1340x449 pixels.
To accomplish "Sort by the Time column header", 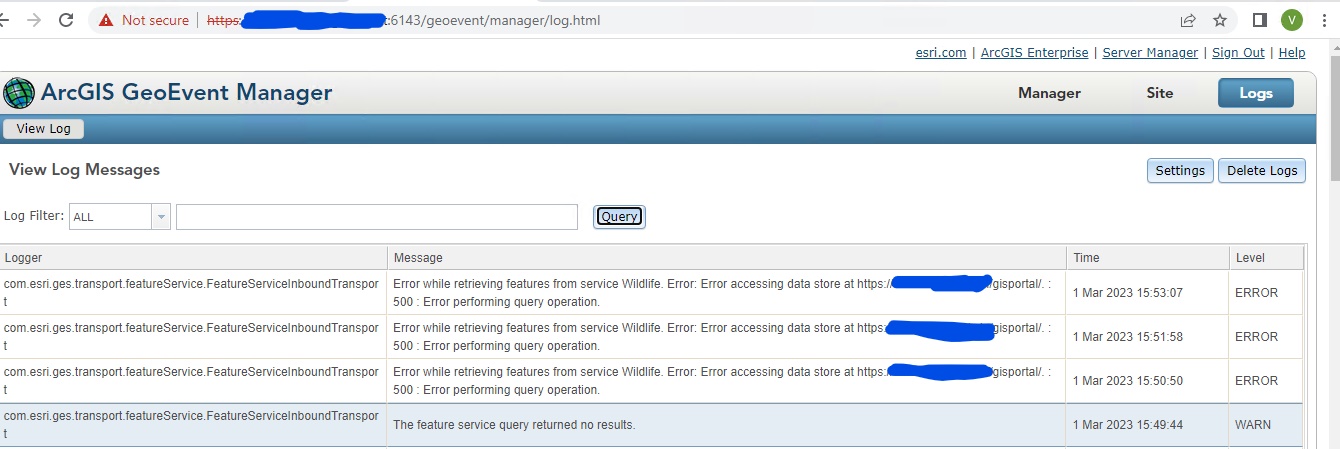I will [1147, 257].
